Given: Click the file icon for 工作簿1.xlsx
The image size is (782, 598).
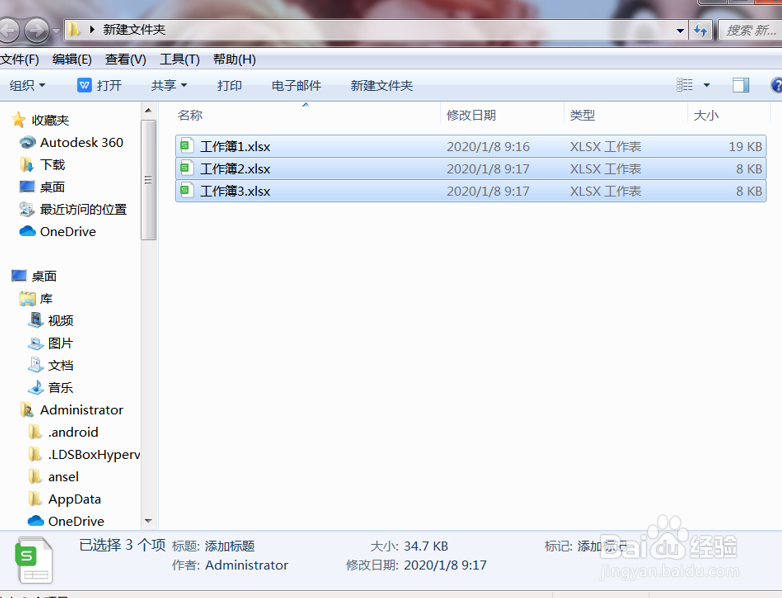Looking at the screenshot, I should [187, 146].
